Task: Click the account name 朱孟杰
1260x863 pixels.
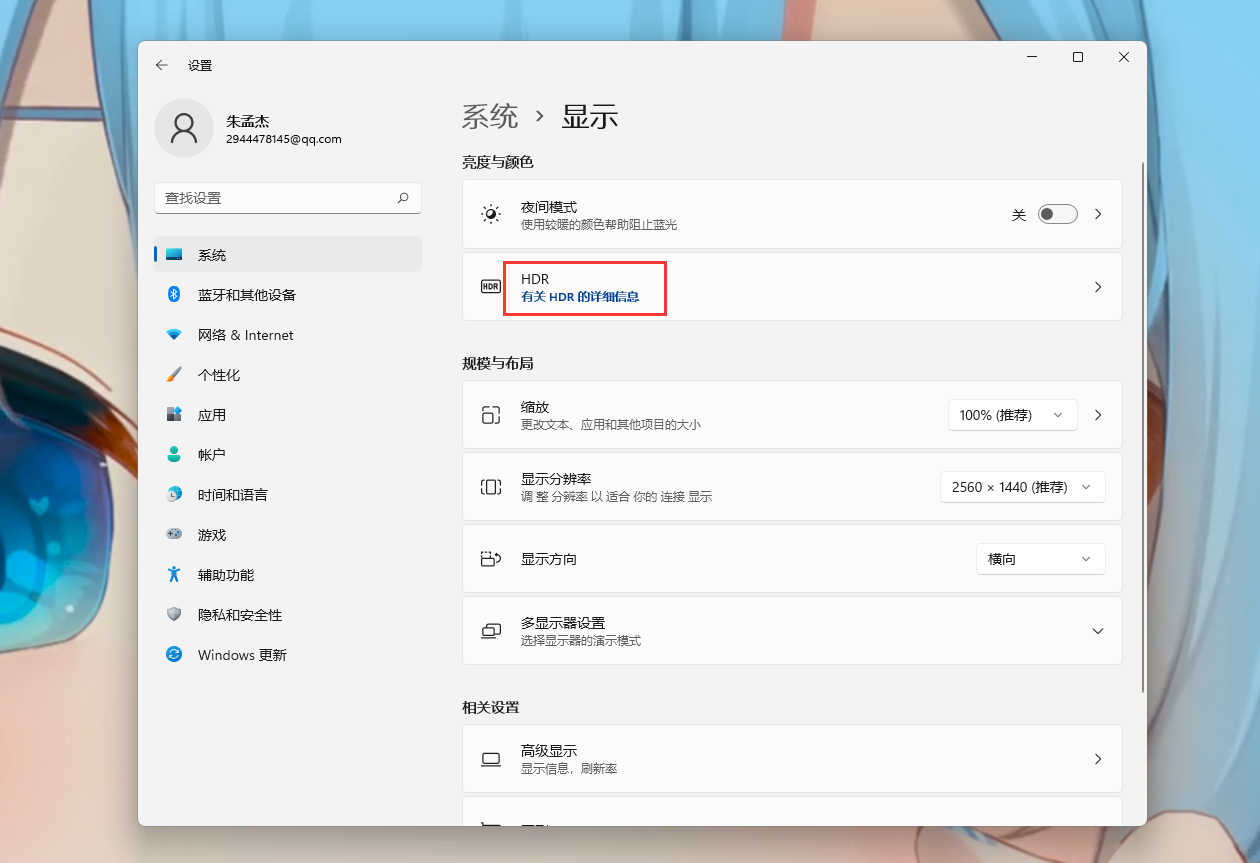Action: pyautogui.click(x=247, y=121)
